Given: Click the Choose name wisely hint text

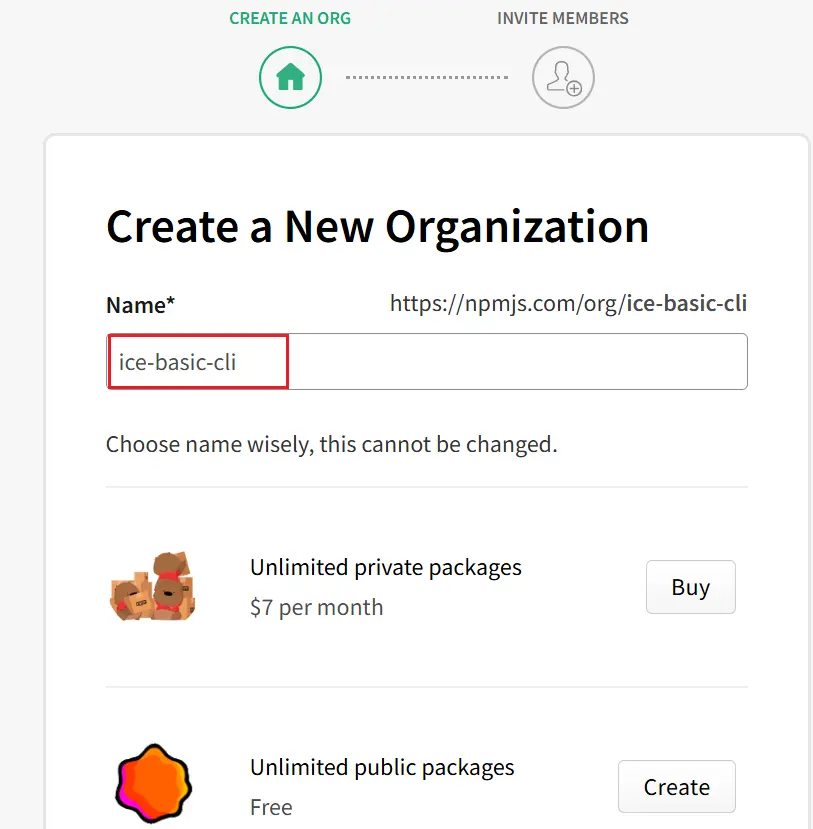Looking at the screenshot, I should [331, 444].
